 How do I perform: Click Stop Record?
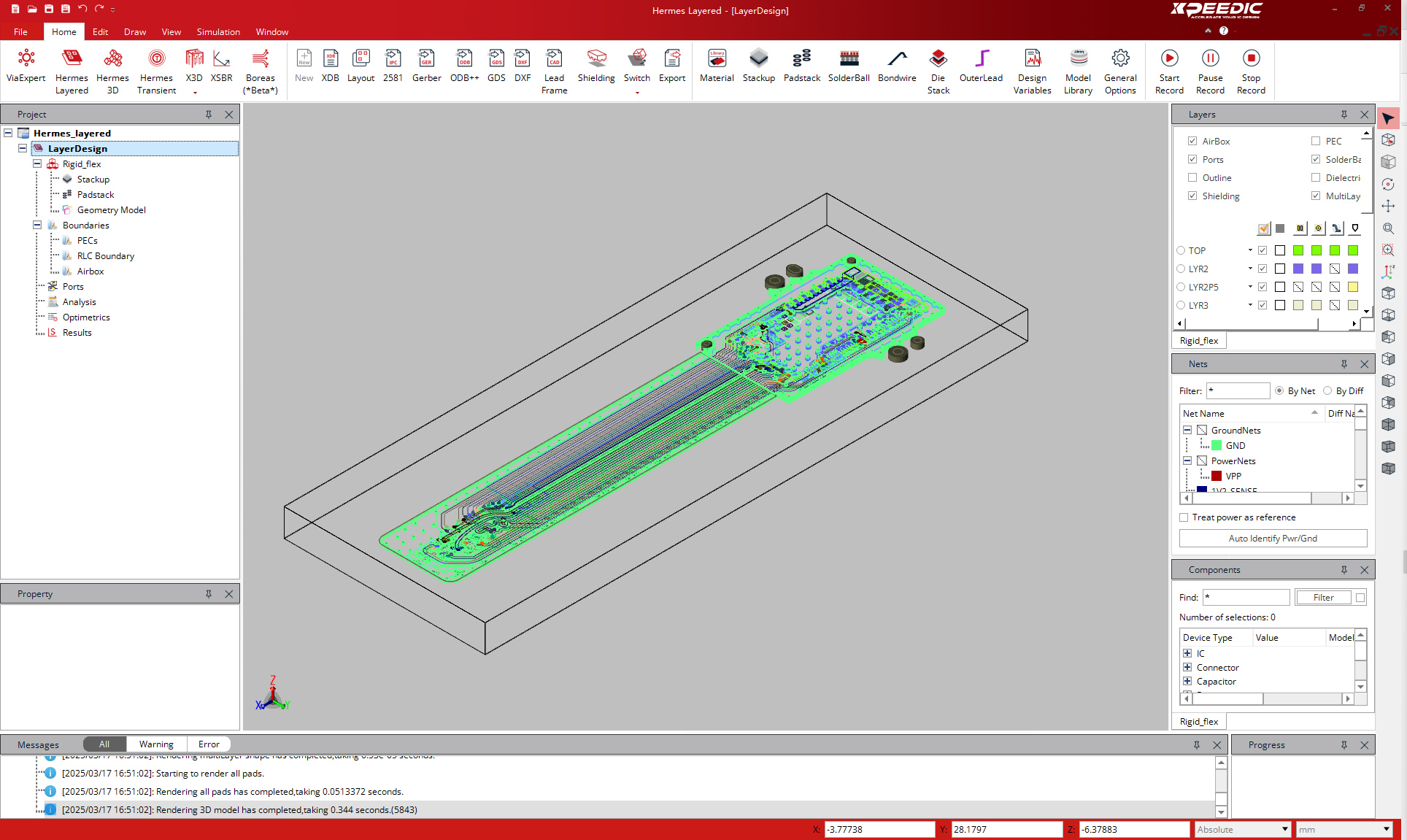pos(1251,72)
